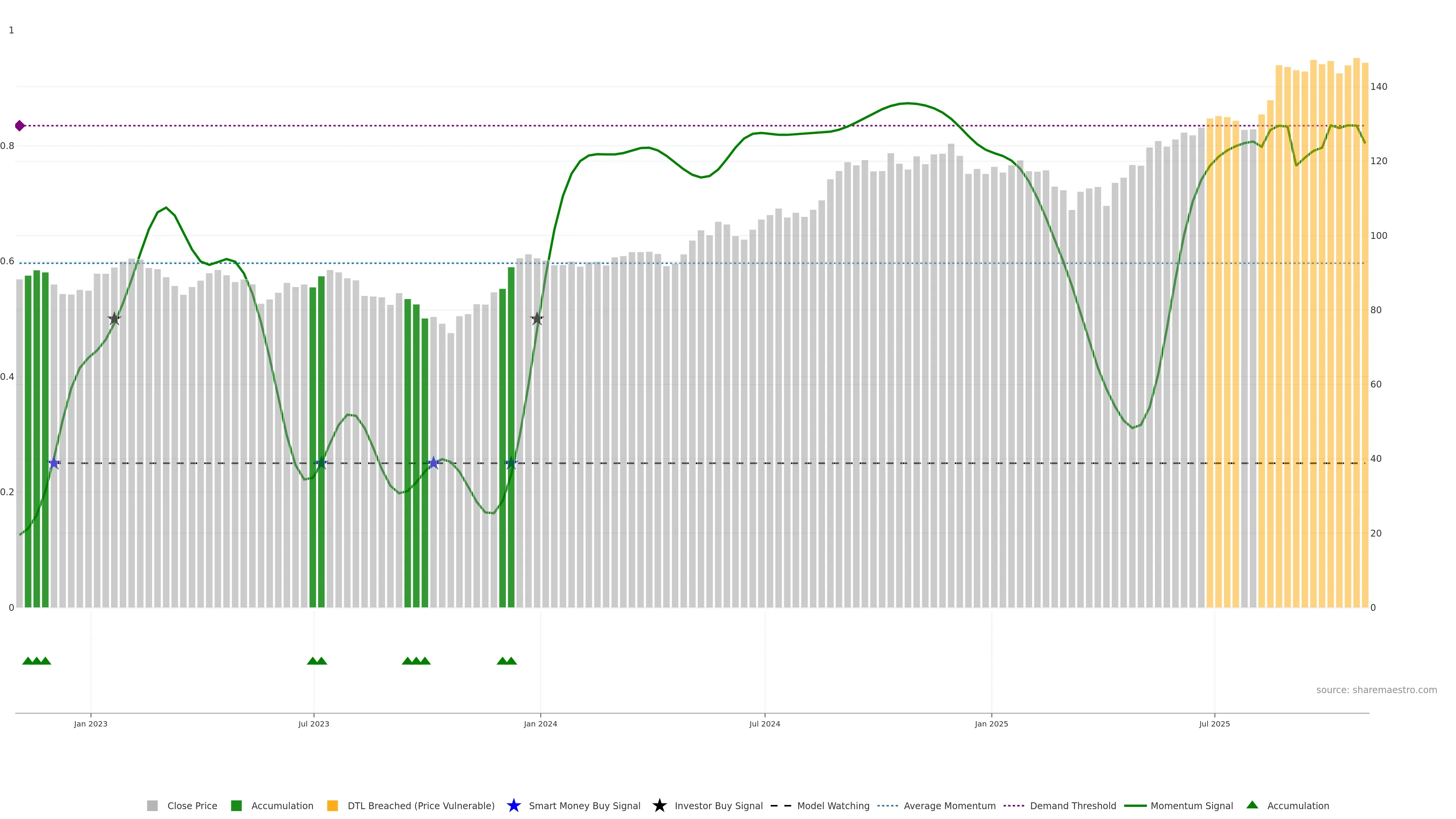Click the blue smart money star near Jul 2023
1456x819 pixels.
coord(321,463)
